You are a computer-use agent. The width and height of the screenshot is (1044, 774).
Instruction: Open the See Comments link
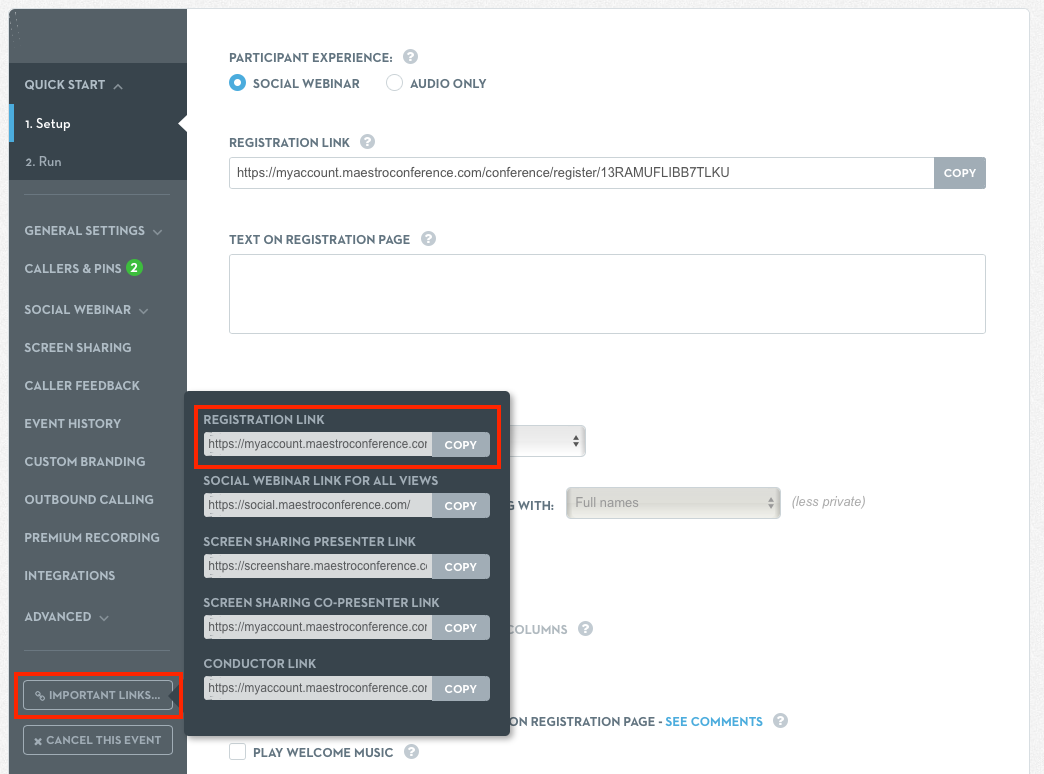[714, 721]
